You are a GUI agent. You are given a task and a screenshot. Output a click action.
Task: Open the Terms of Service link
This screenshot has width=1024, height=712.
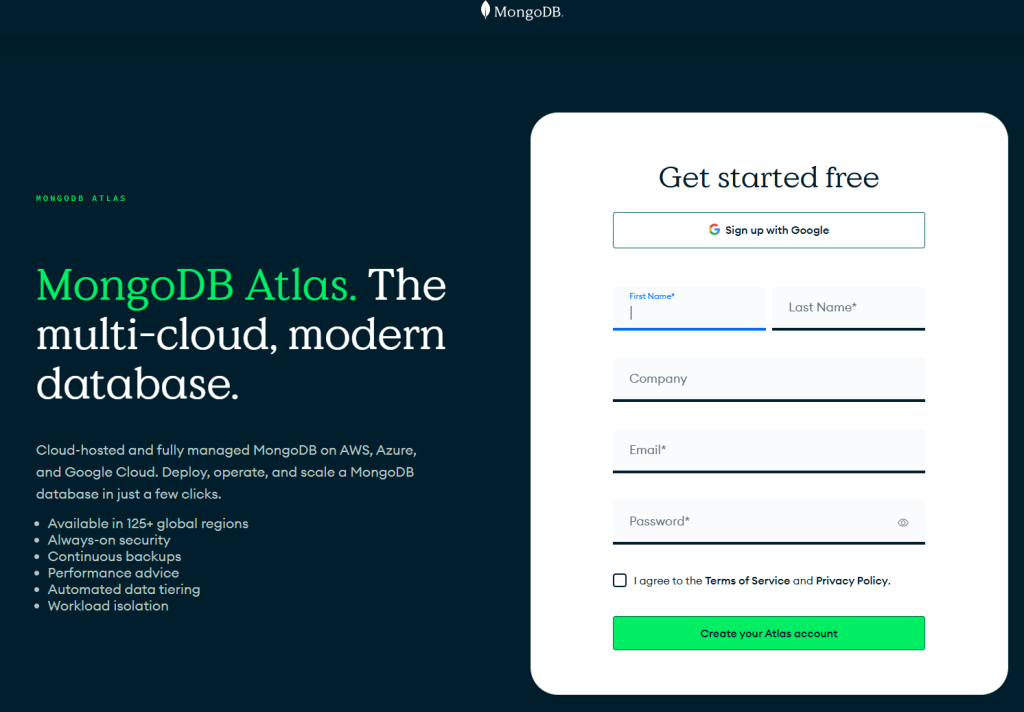point(747,581)
